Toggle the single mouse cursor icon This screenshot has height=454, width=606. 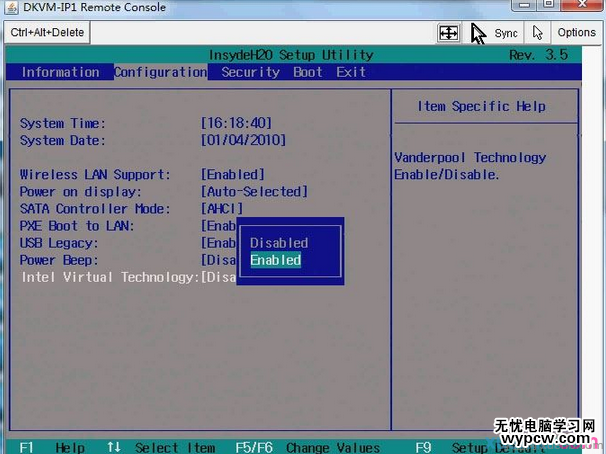pyautogui.click(x=538, y=33)
